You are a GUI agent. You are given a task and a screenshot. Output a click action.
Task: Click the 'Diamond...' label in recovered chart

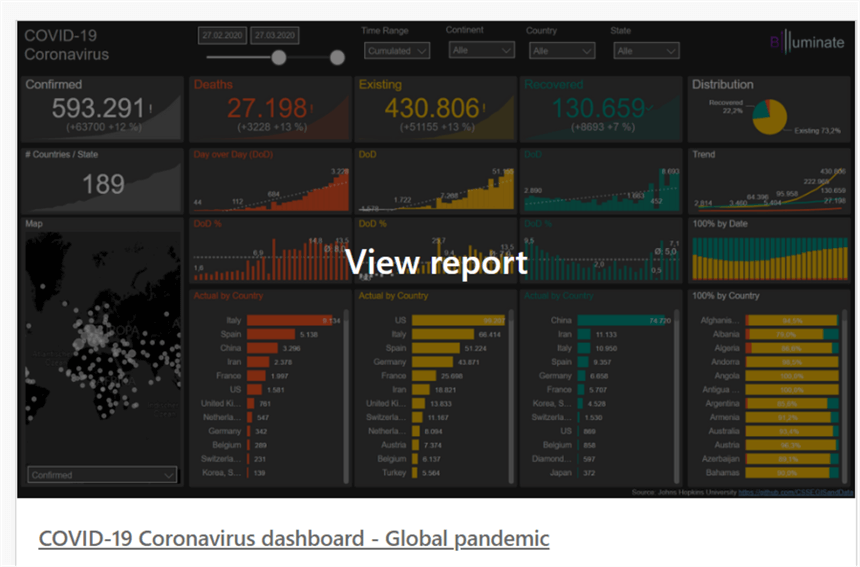pyautogui.click(x=552, y=459)
